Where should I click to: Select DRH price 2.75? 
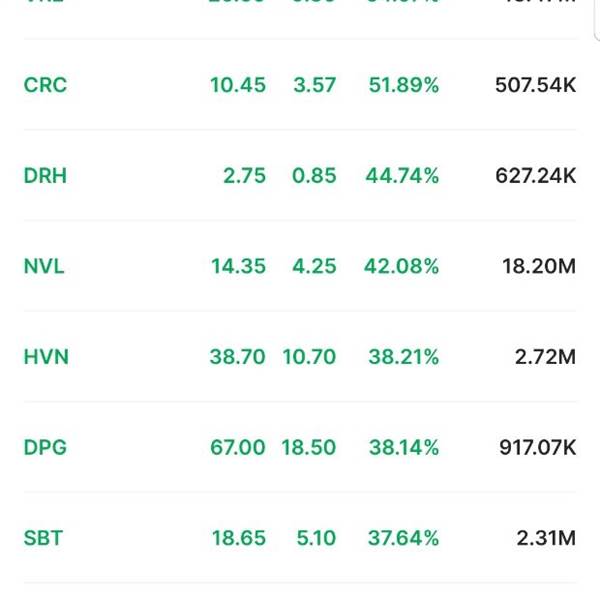point(244,176)
